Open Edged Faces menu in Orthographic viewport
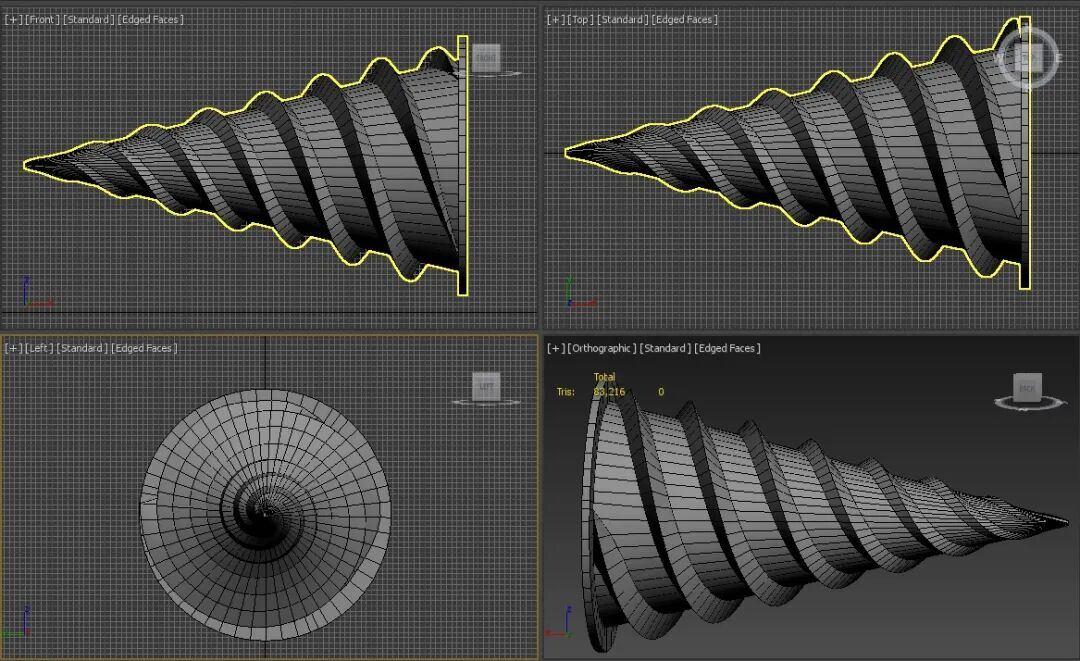The width and height of the screenshot is (1080, 661). [727, 348]
